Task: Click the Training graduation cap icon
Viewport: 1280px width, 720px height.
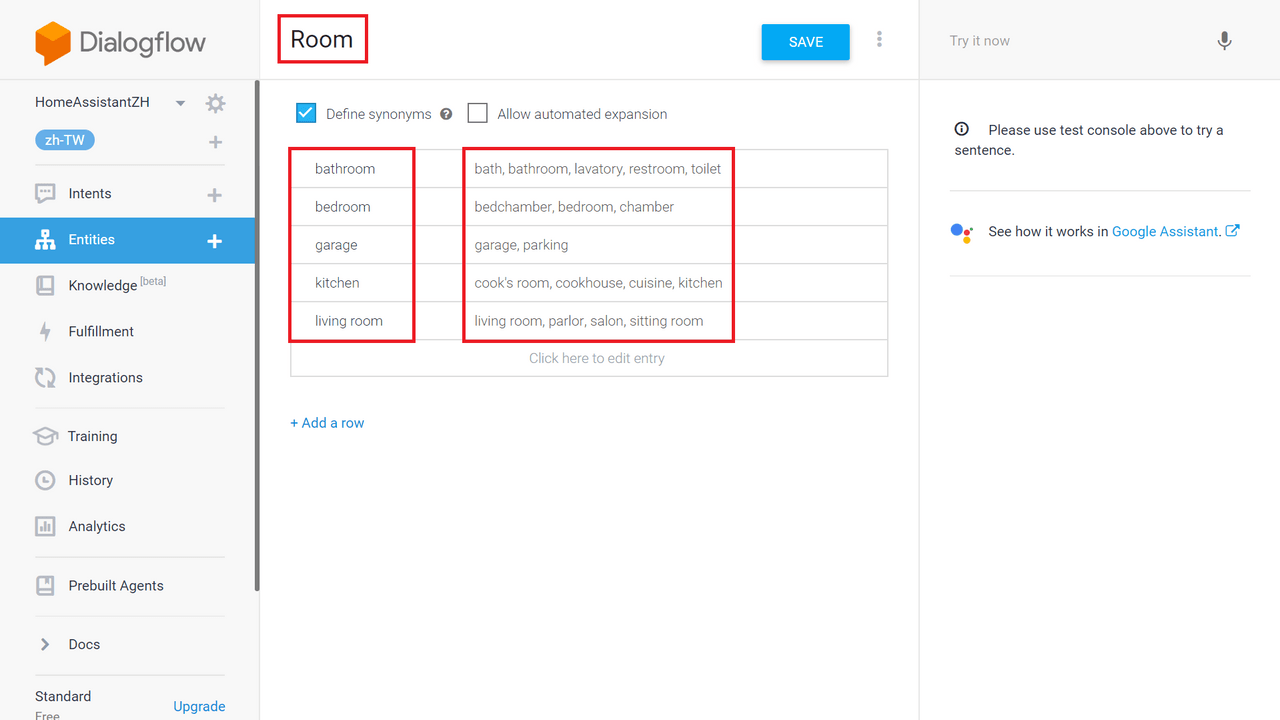Action: click(45, 436)
